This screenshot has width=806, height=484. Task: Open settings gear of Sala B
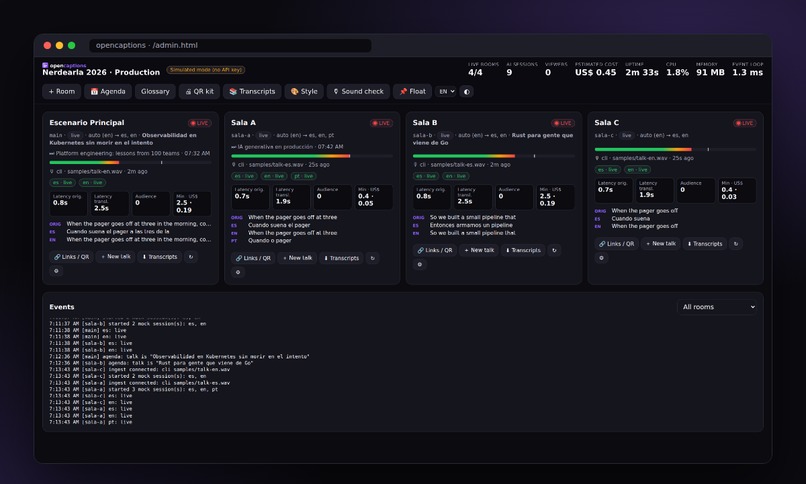[x=420, y=264]
